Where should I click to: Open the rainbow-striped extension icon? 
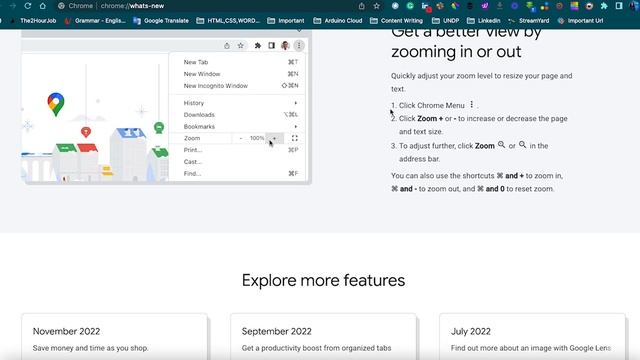click(x=575, y=6)
